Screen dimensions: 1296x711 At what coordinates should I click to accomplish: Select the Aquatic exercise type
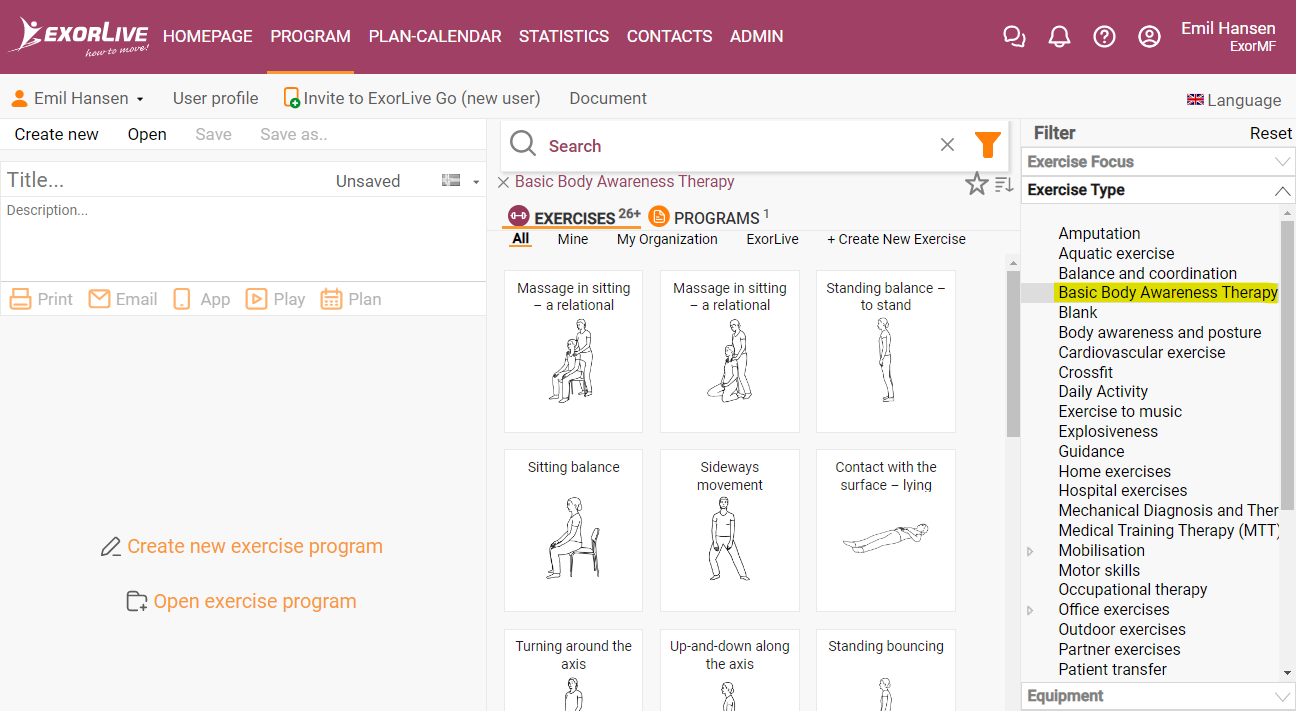1116,253
